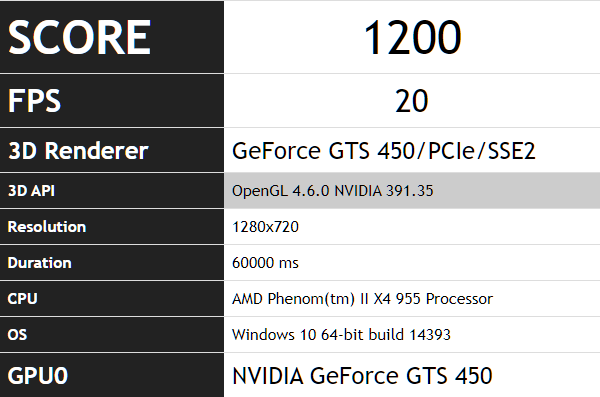Click the SCORE label cell
The image size is (600, 397).
click(x=112, y=37)
